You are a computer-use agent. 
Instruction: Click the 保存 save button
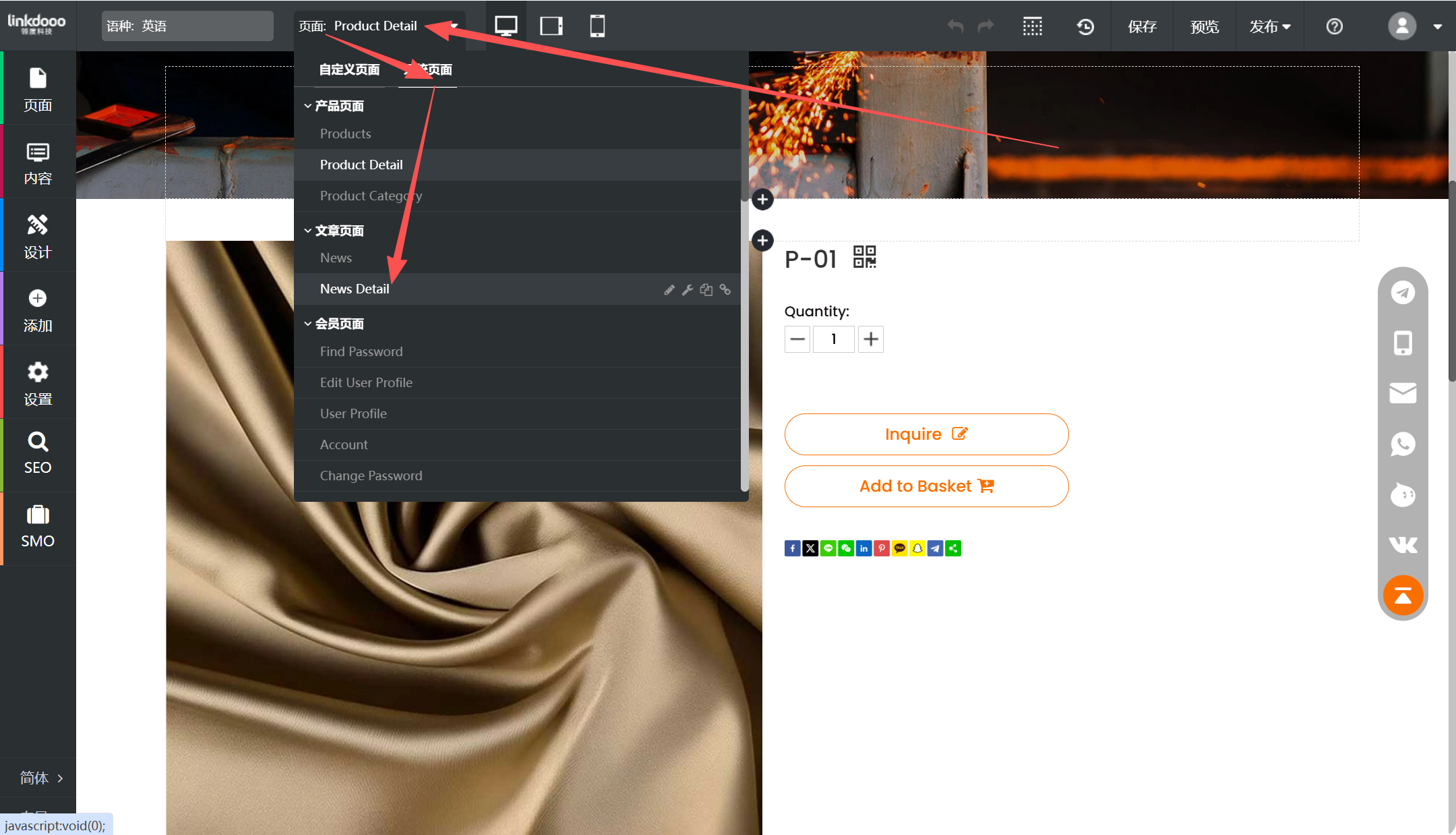pos(1142,26)
